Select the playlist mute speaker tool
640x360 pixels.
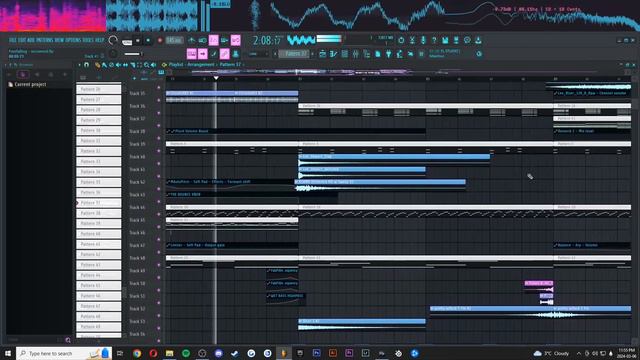tap(118, 65)
